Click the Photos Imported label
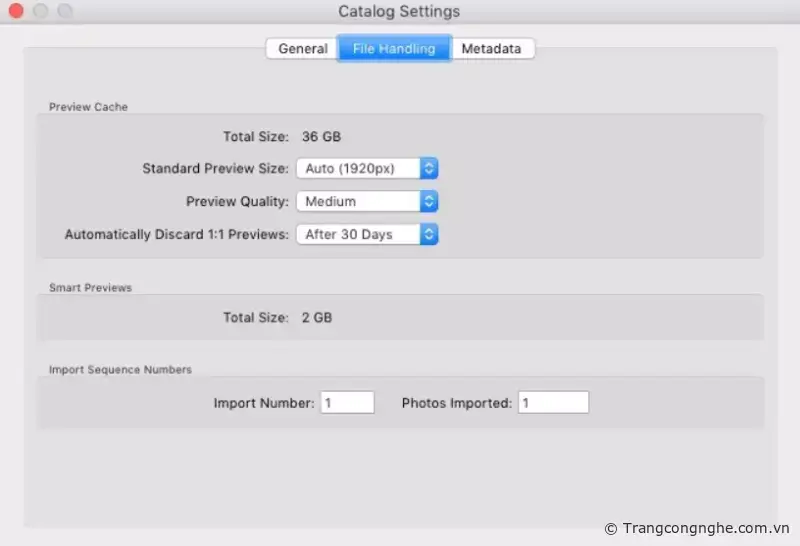Image resolution: width=800 pixels, height=546 pixels. coord(456,403)
